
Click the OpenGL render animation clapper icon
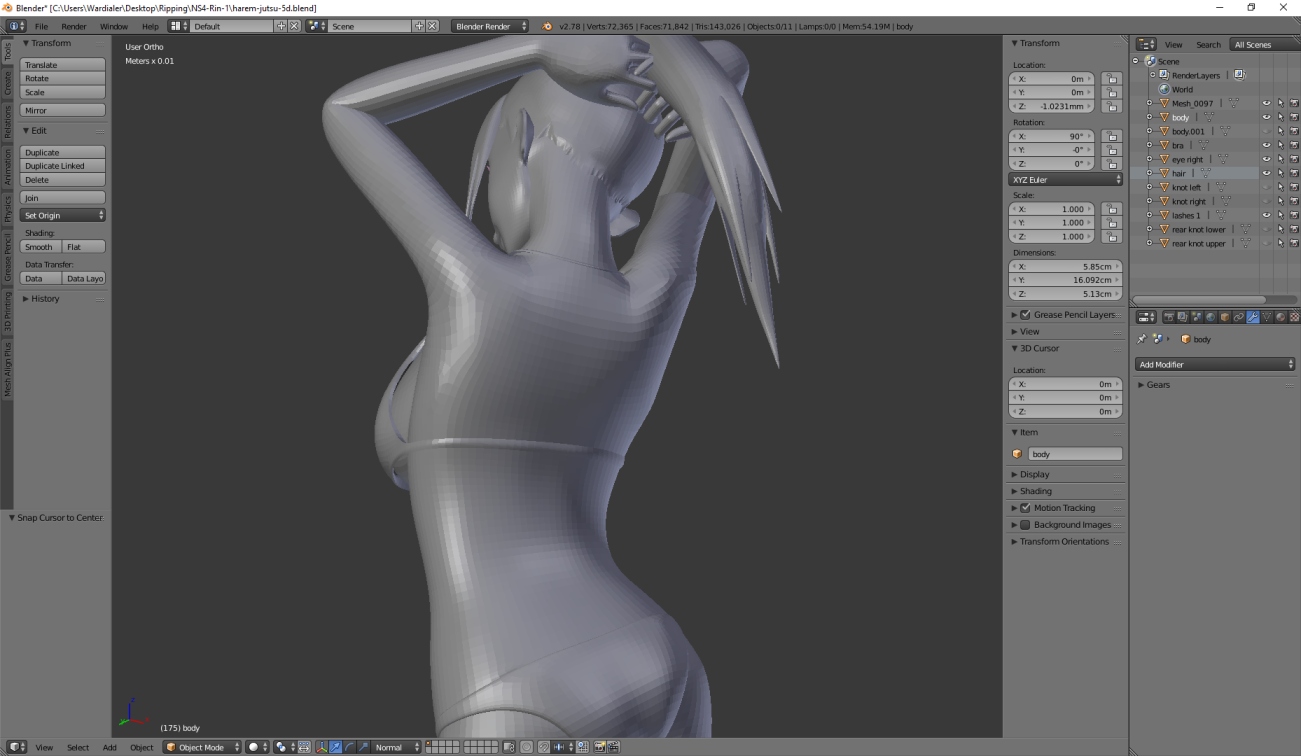pos(614,747)
